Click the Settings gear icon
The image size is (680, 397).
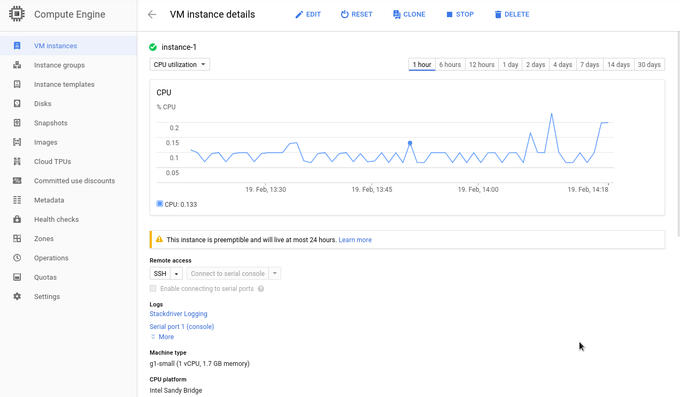[x=17, y=296]
